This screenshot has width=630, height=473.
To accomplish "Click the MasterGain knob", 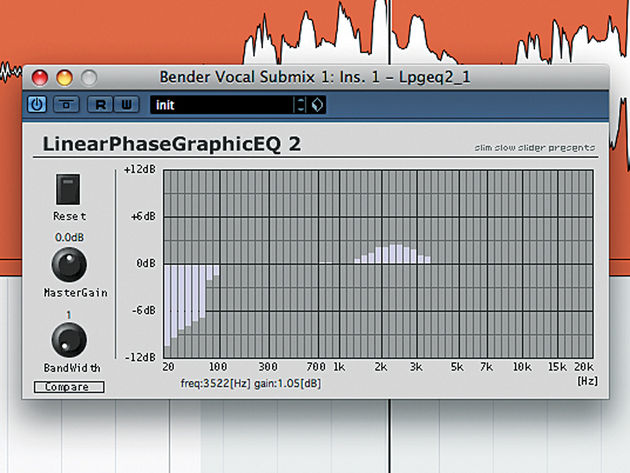I will (x=69, y=264).
